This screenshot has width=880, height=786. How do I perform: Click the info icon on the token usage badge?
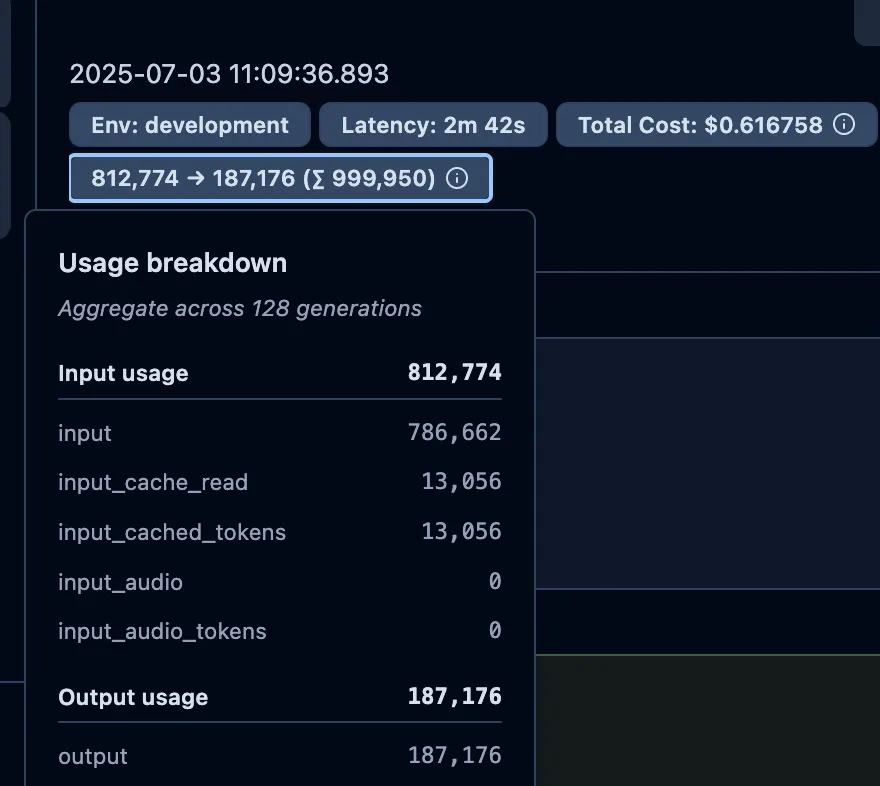coord(456,178)
